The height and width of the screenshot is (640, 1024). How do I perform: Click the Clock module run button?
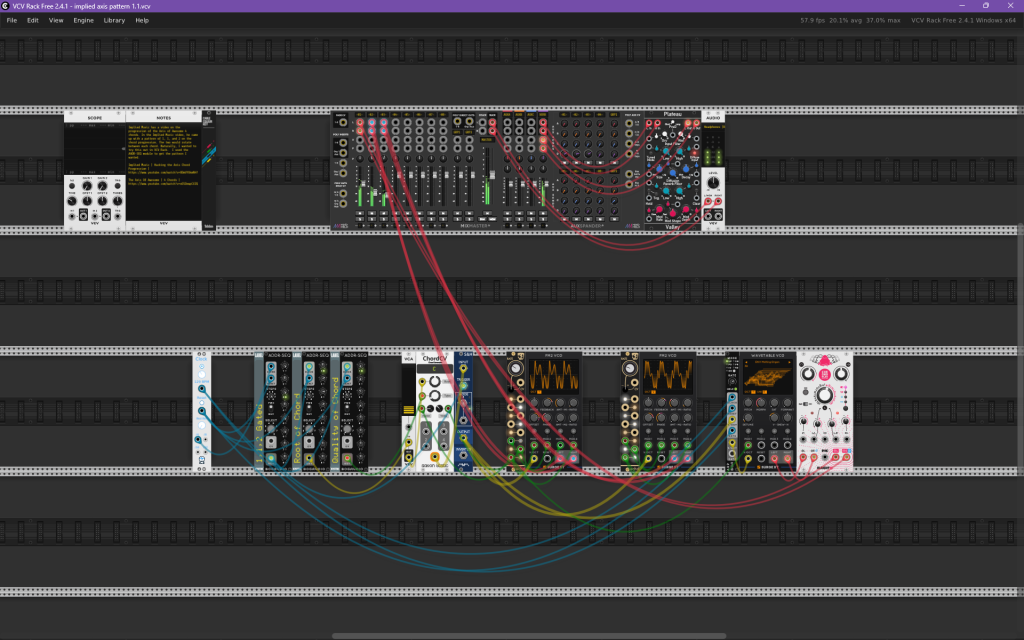pyautogui.click(x=202, y=366)
